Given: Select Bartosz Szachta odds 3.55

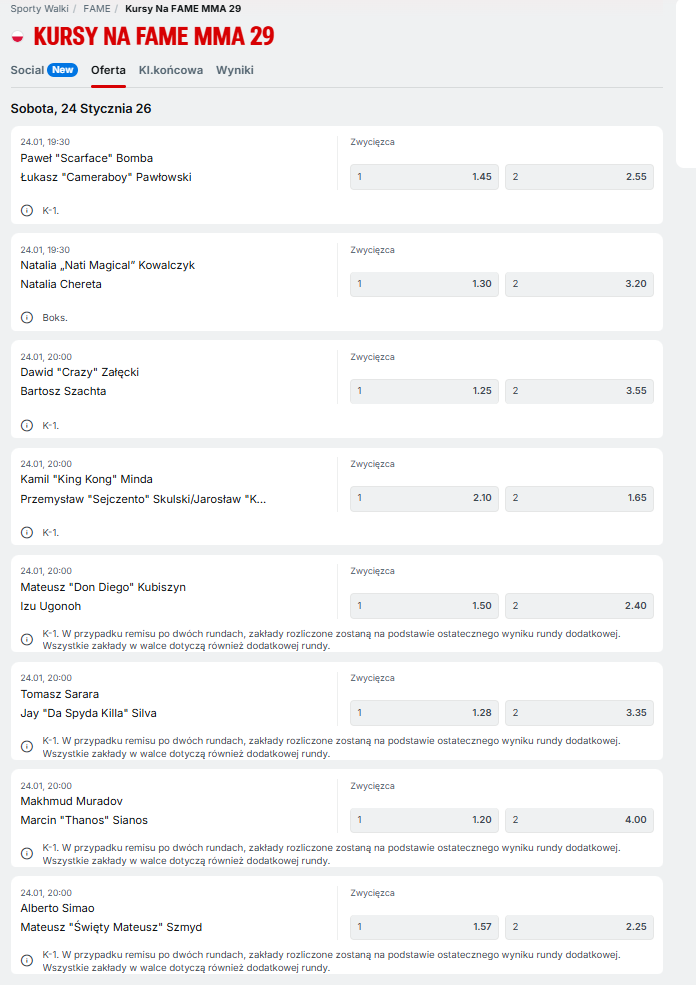Looking at the screenshot, I should [579, 391].
